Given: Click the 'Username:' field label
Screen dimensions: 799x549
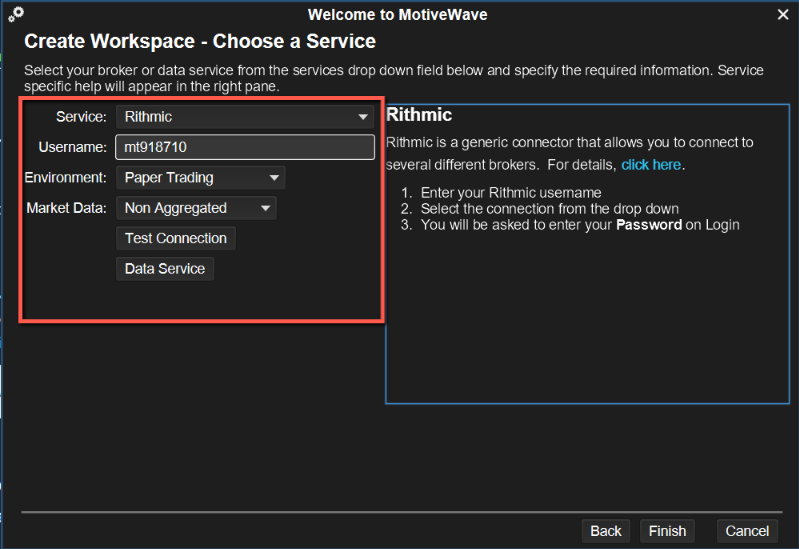Looking at the screenshot, I should [72, 147].
